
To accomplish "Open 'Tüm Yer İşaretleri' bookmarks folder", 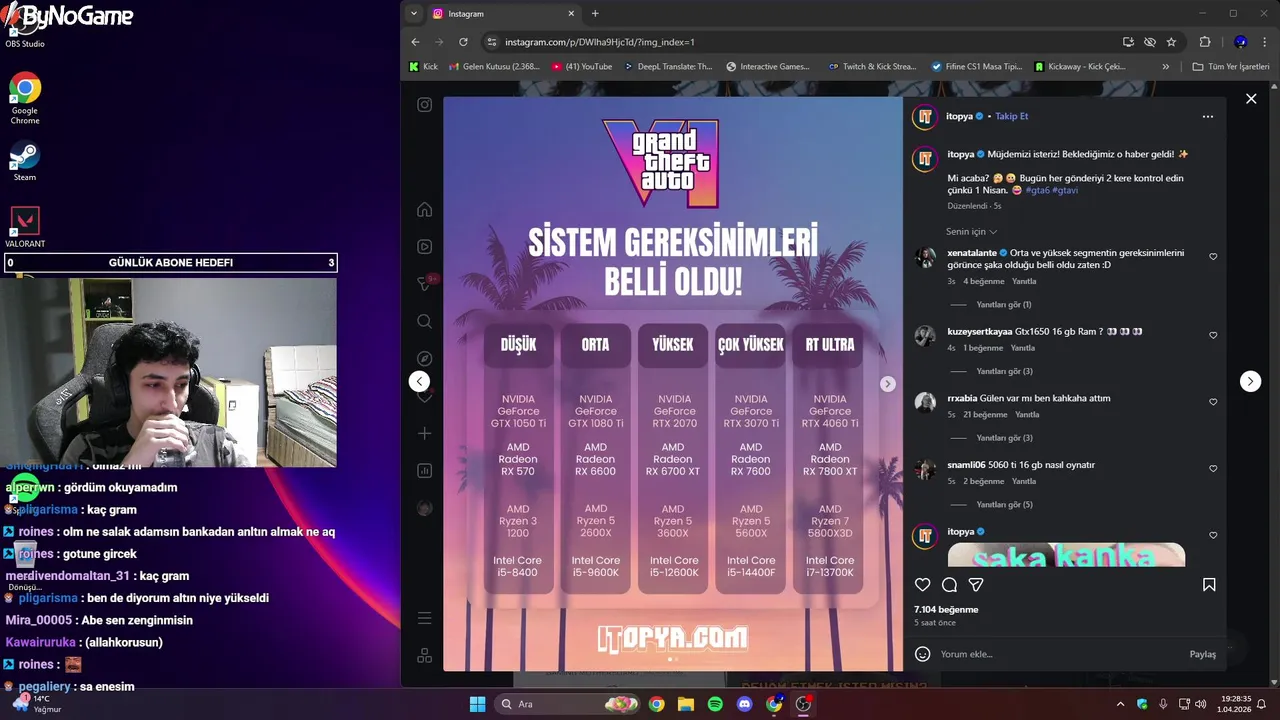I will pos(1231,66).
